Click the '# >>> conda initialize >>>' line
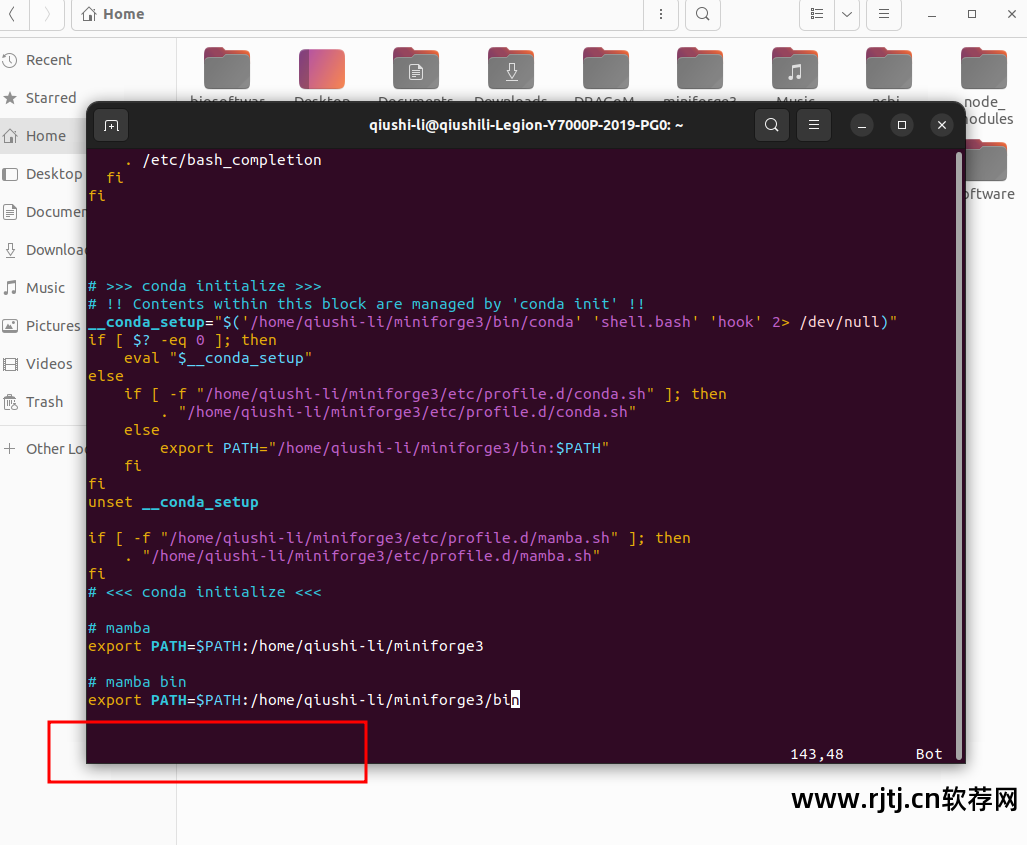This screenshot has height=845, width=1027. pyautogui.click(x=205, y=286)
